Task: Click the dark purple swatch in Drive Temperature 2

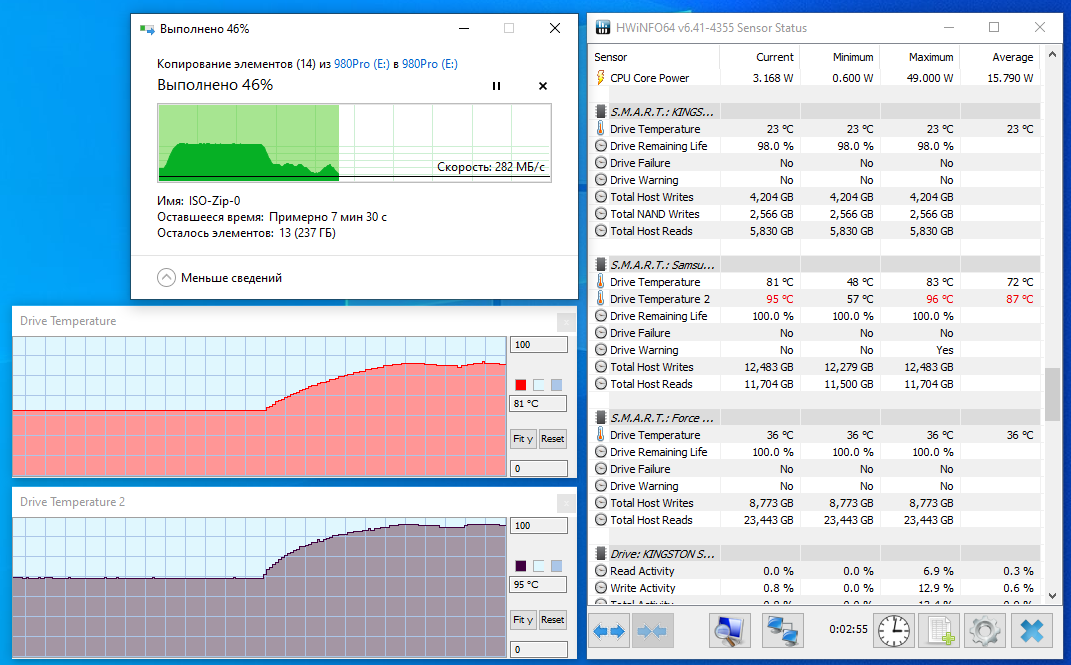Action: (520, 566)
